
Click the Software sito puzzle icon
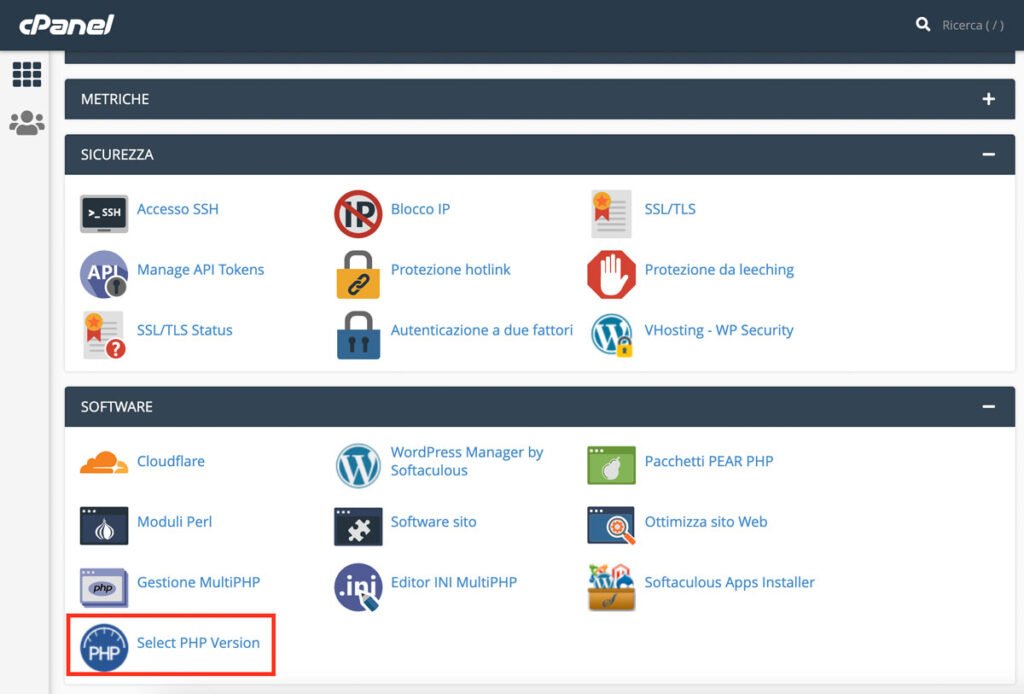pos(358,526)
